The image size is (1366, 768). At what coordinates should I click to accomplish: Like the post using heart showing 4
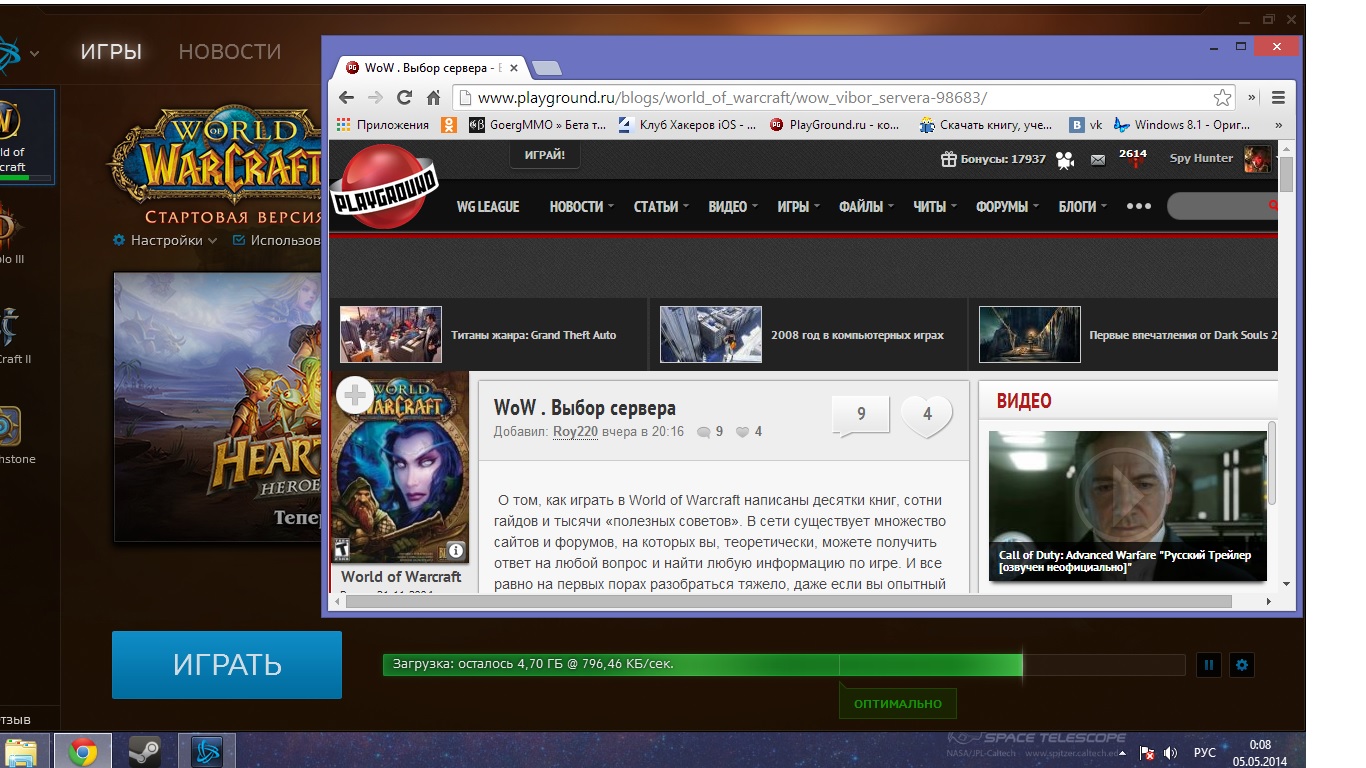pyautogui.click(x=927, y=414)
